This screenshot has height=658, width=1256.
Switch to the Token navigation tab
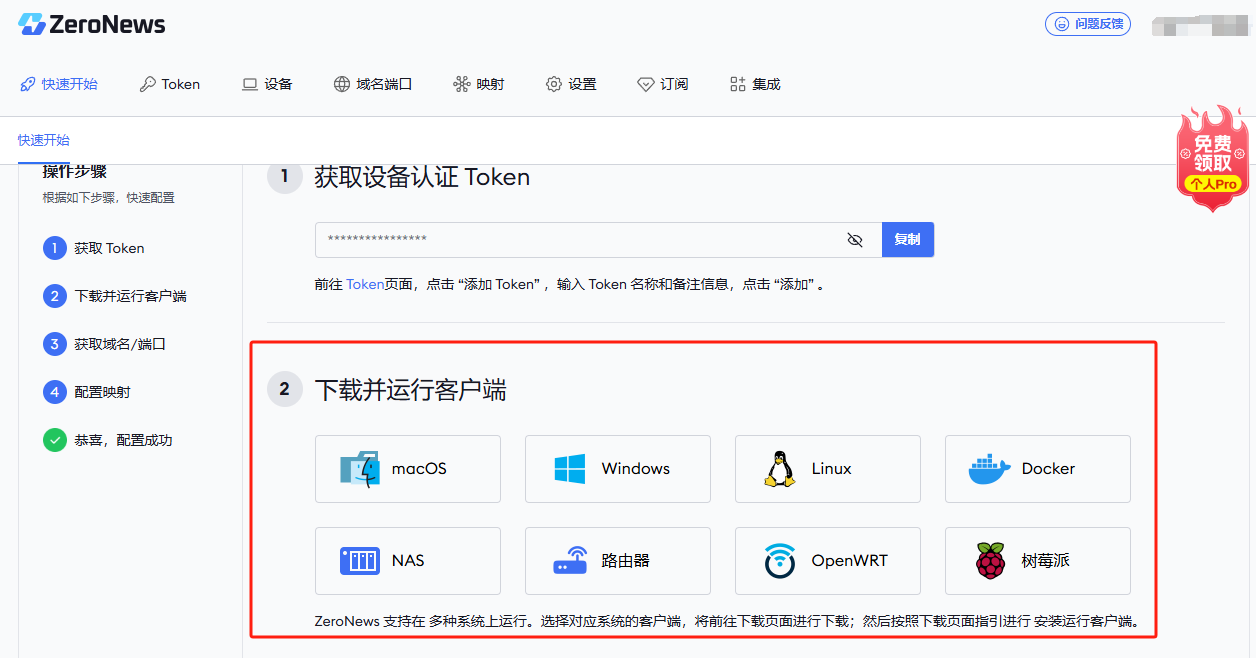[169, 84]
